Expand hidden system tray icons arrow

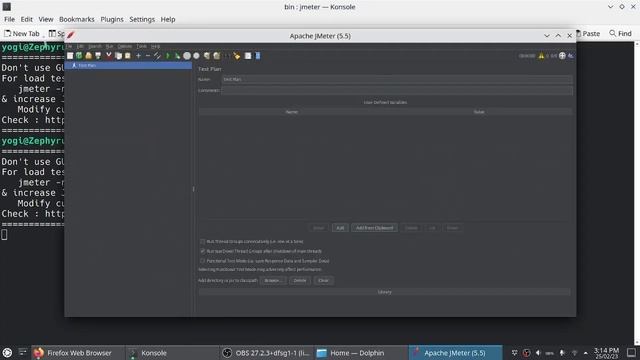tap(586, 353)
